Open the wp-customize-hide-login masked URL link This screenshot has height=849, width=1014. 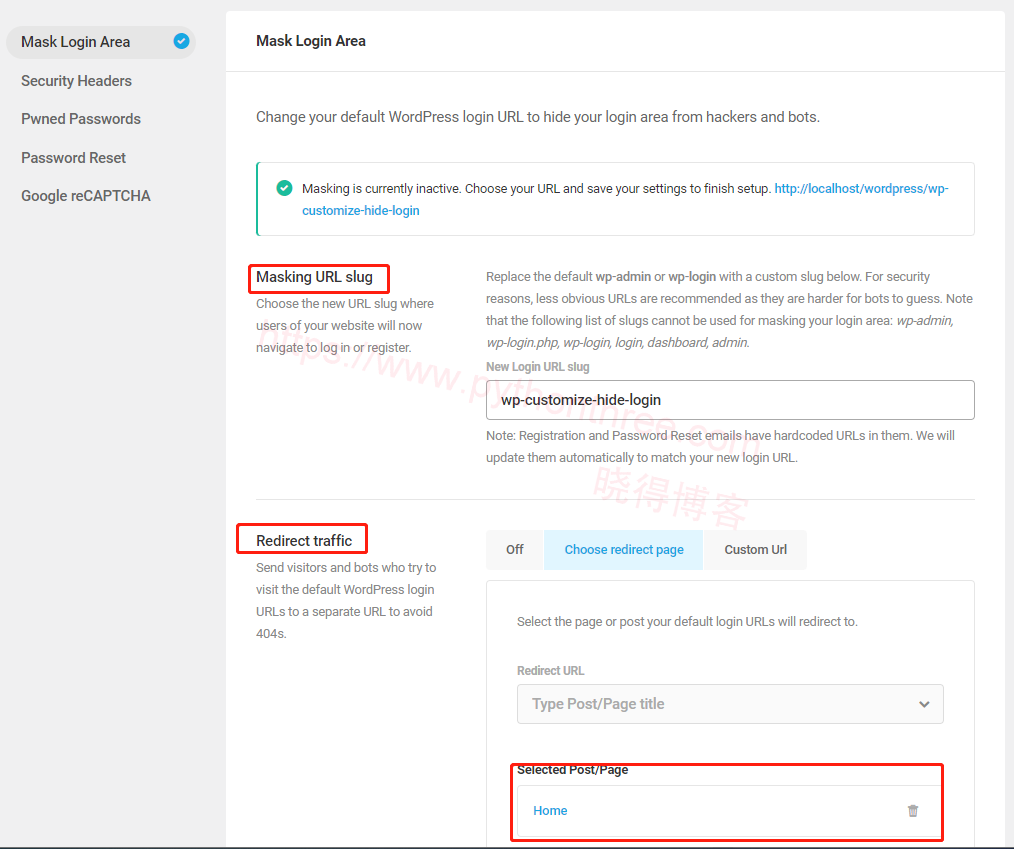625,199
